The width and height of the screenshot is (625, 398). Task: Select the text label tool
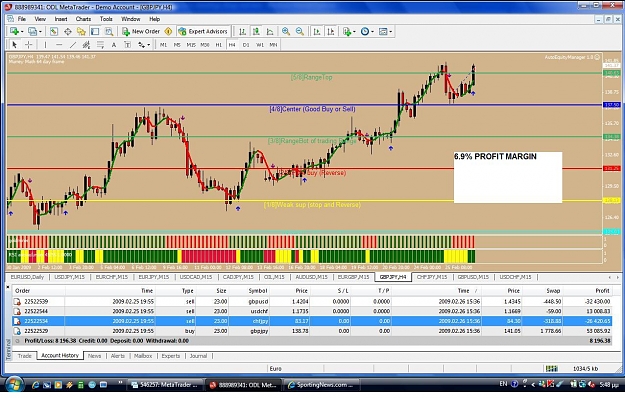coord(128,45)
